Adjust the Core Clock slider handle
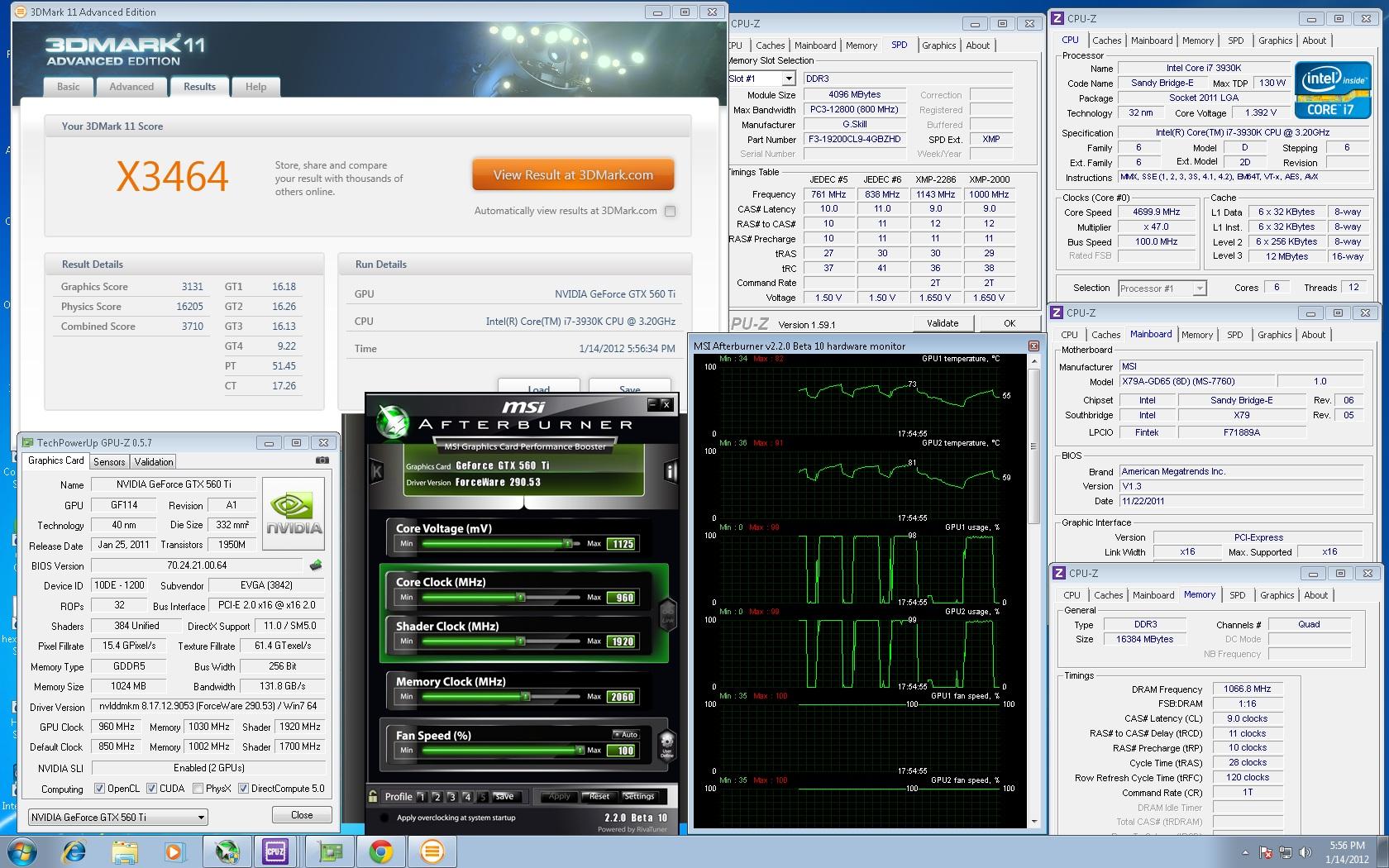This screenshot has height=868, width=1389. coord(521,597)
